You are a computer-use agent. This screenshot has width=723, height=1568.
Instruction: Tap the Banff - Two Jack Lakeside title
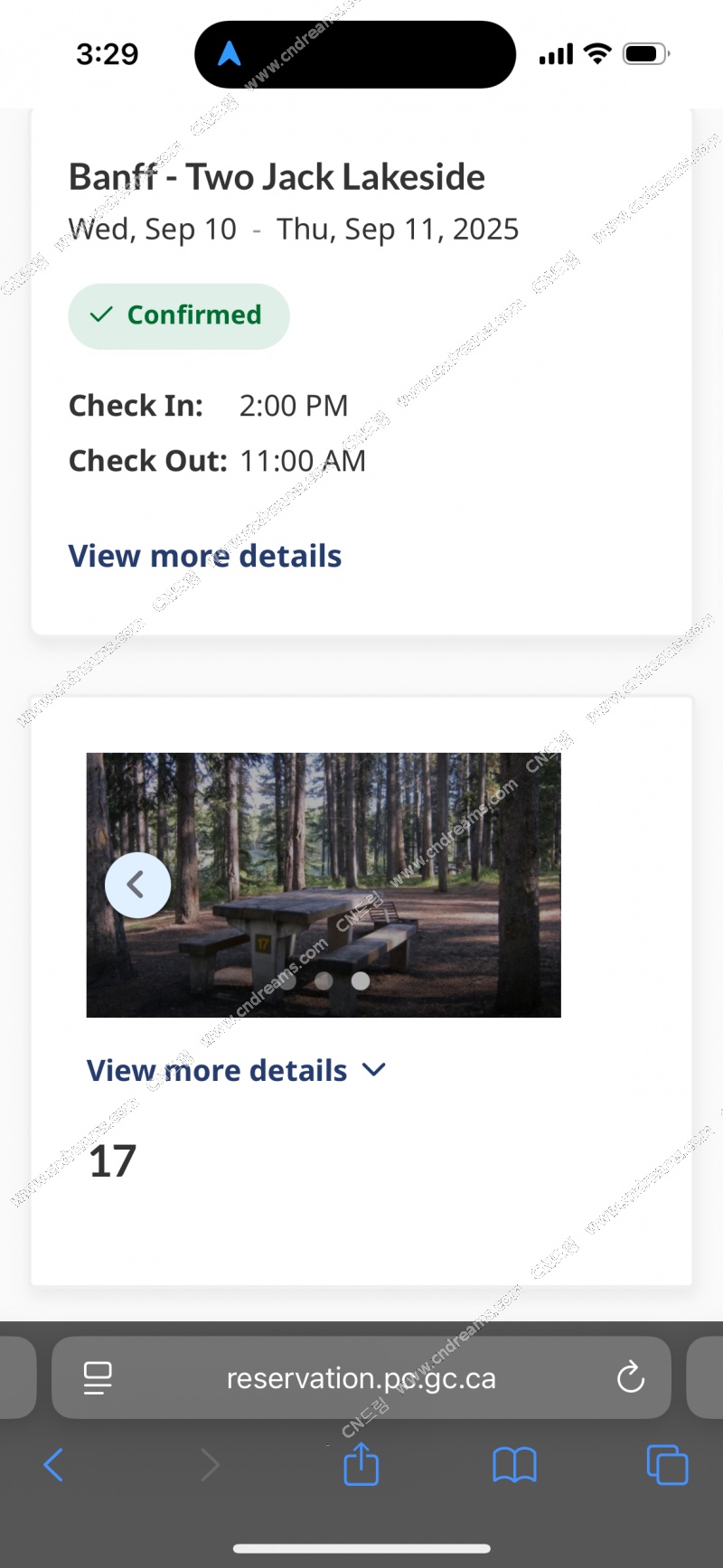[x=277, y=177]
